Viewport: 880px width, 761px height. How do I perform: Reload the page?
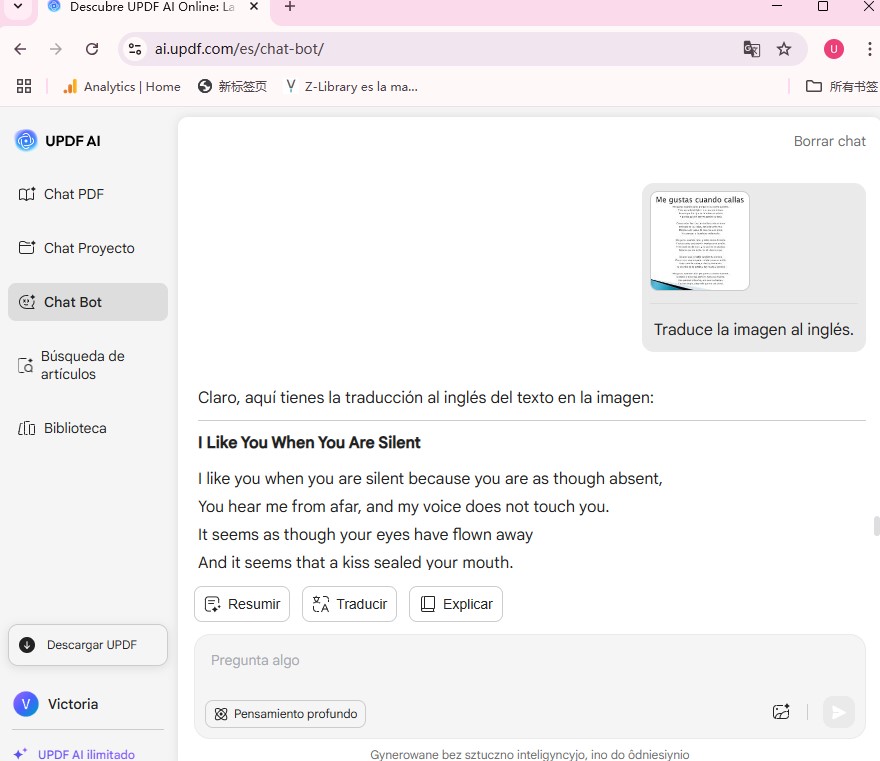tap(92, 49)
